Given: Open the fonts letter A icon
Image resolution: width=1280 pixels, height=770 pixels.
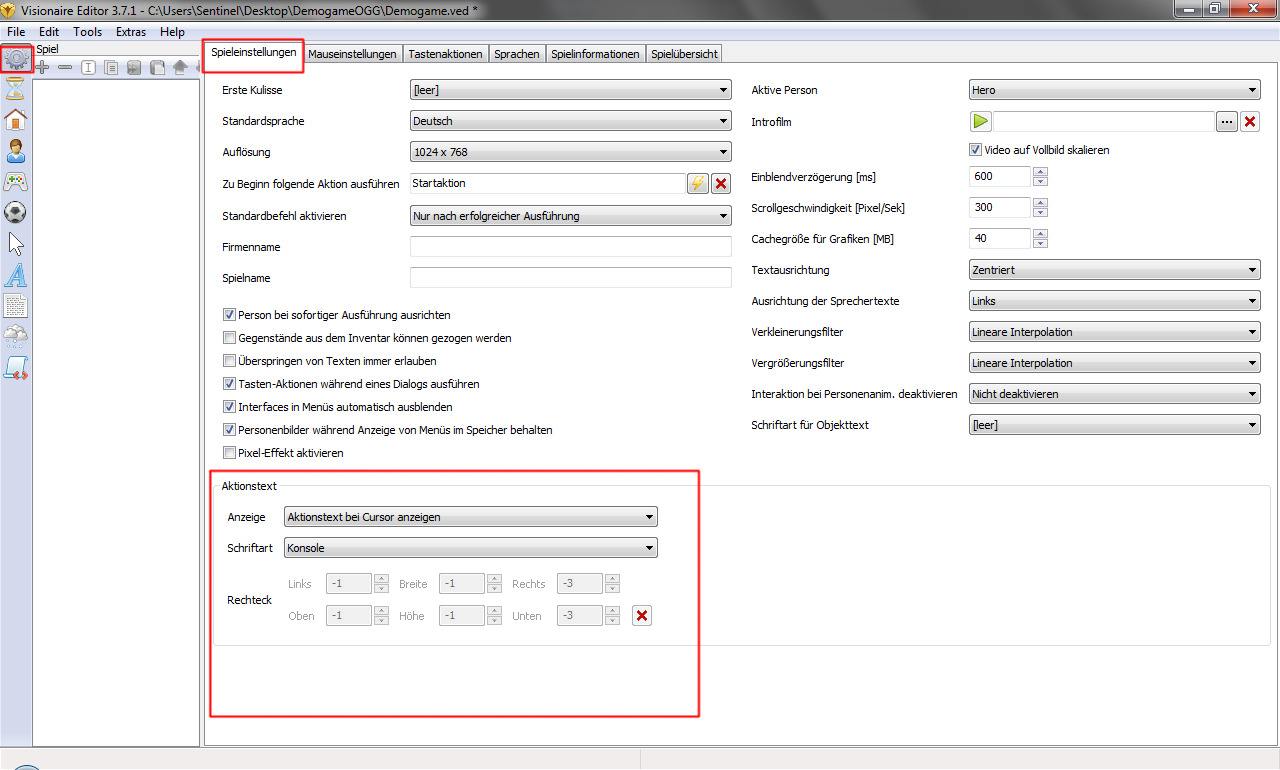Looking at the screenshot, I should (16, 275).
